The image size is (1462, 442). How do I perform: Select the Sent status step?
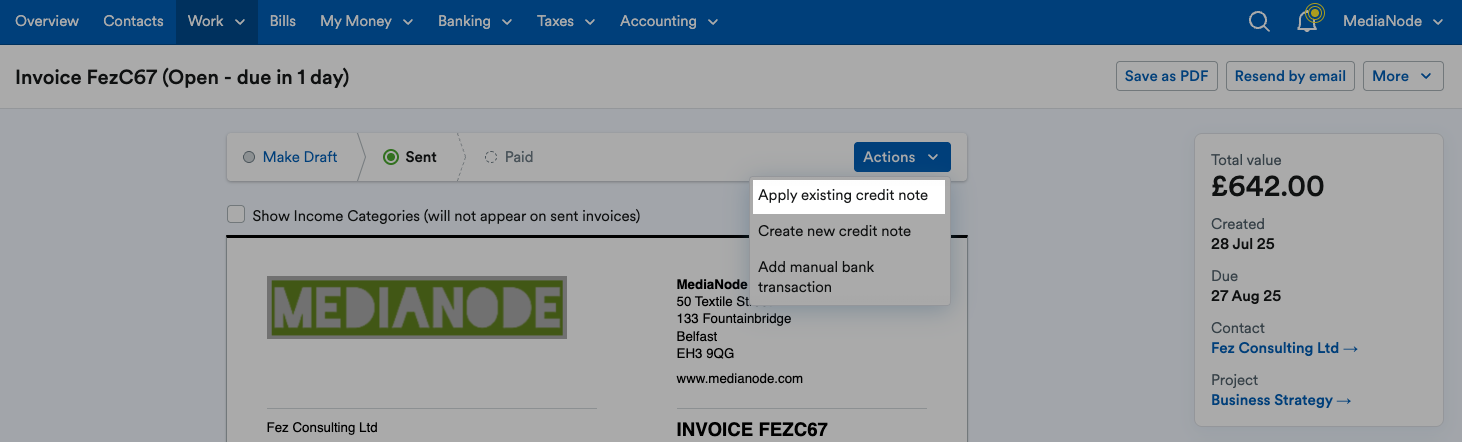(x=410, y=157)
